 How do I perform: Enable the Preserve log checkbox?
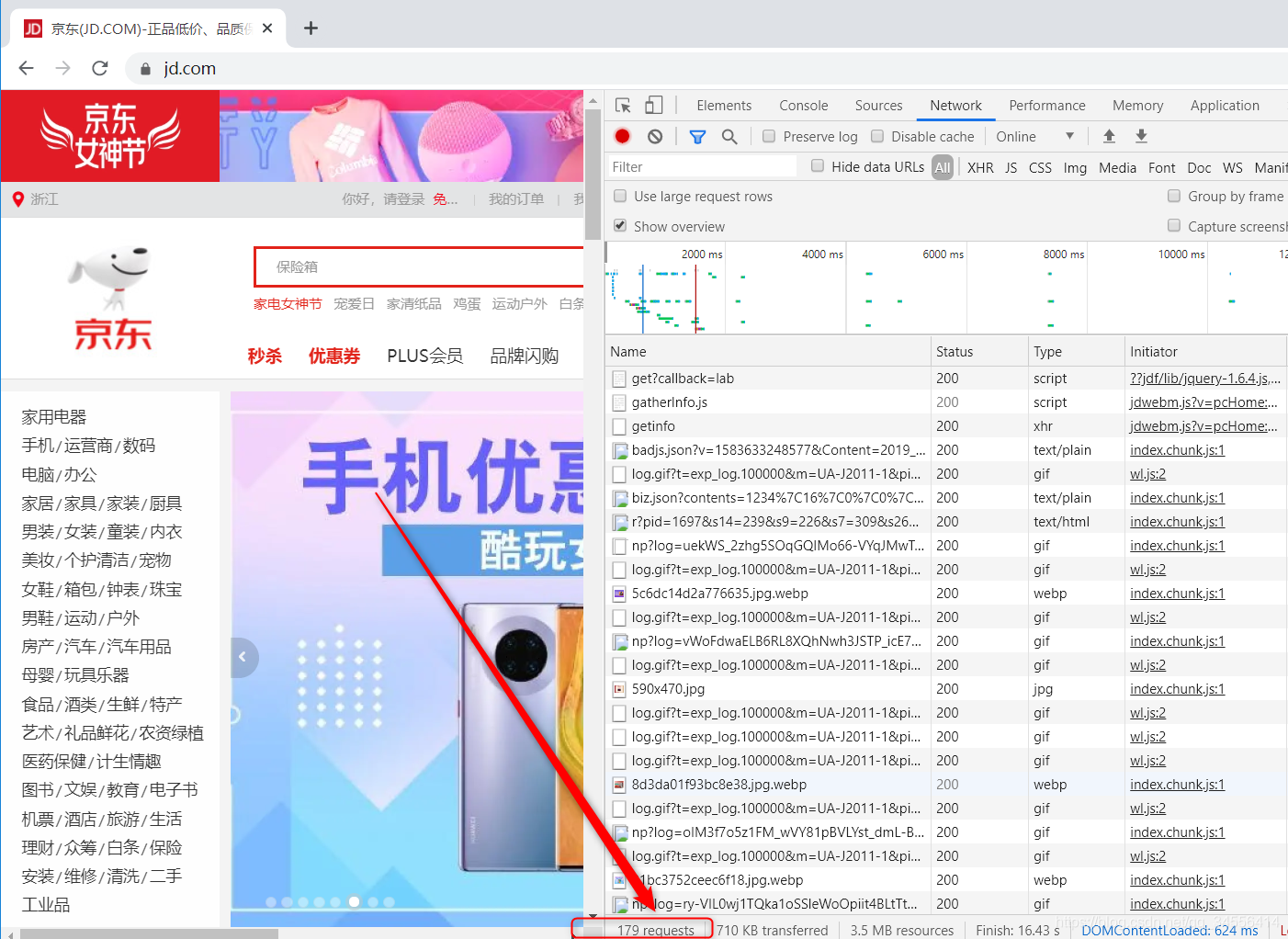tap(769, 136)
